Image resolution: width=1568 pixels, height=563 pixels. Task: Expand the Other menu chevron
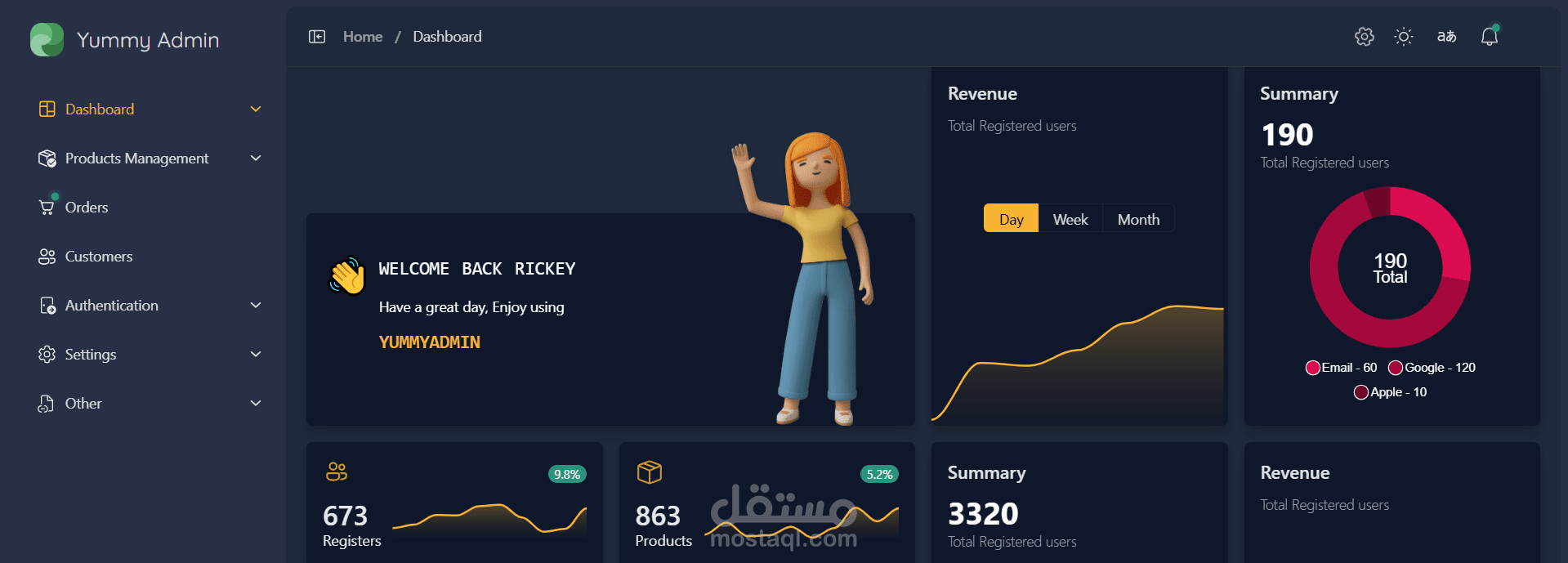pyautogui.click(x=256, y=403)
